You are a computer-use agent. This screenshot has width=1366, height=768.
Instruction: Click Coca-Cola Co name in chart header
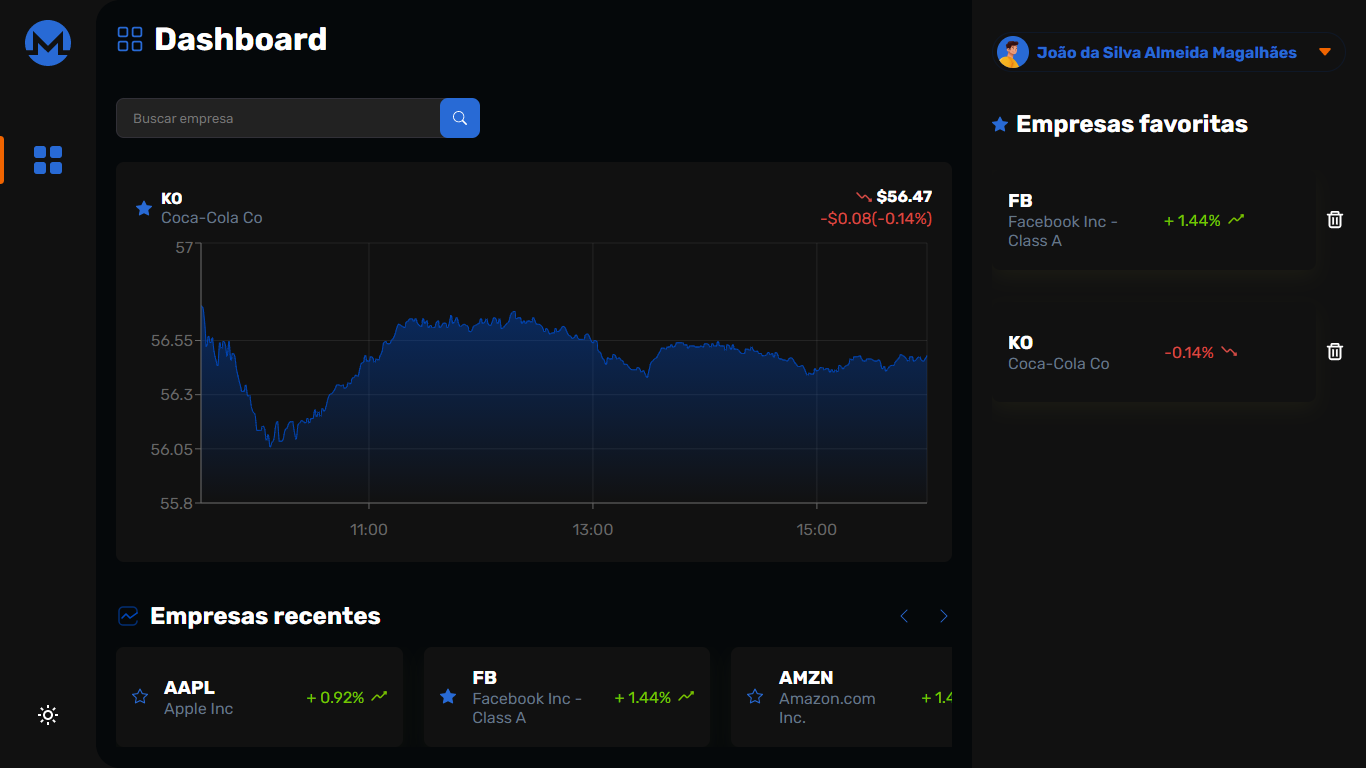(212, 218)
